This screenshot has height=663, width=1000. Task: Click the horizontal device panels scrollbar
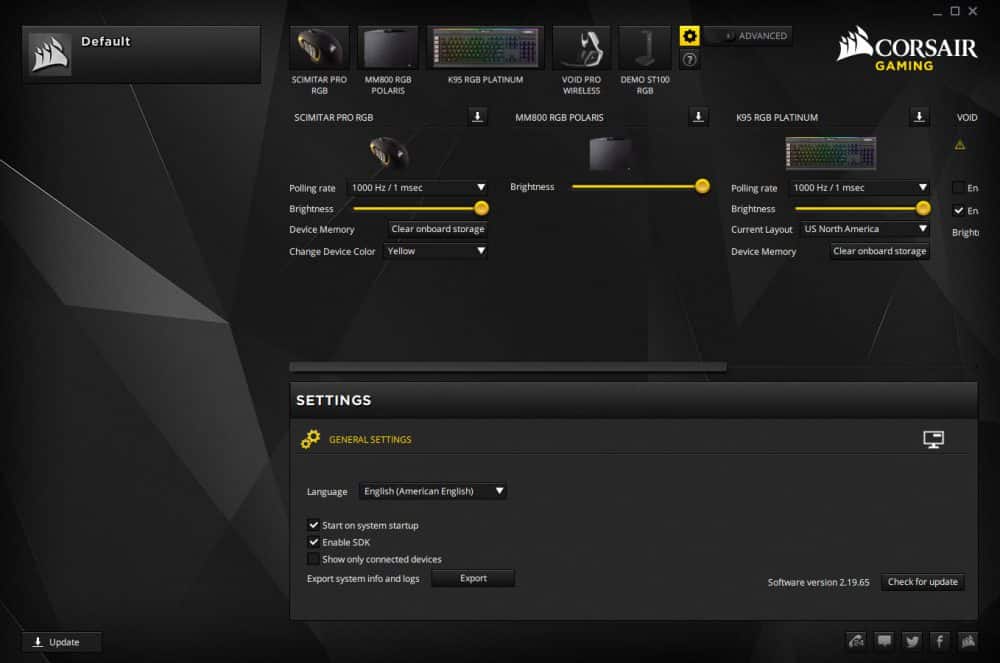pyautogui.click(x=508, y=367)
